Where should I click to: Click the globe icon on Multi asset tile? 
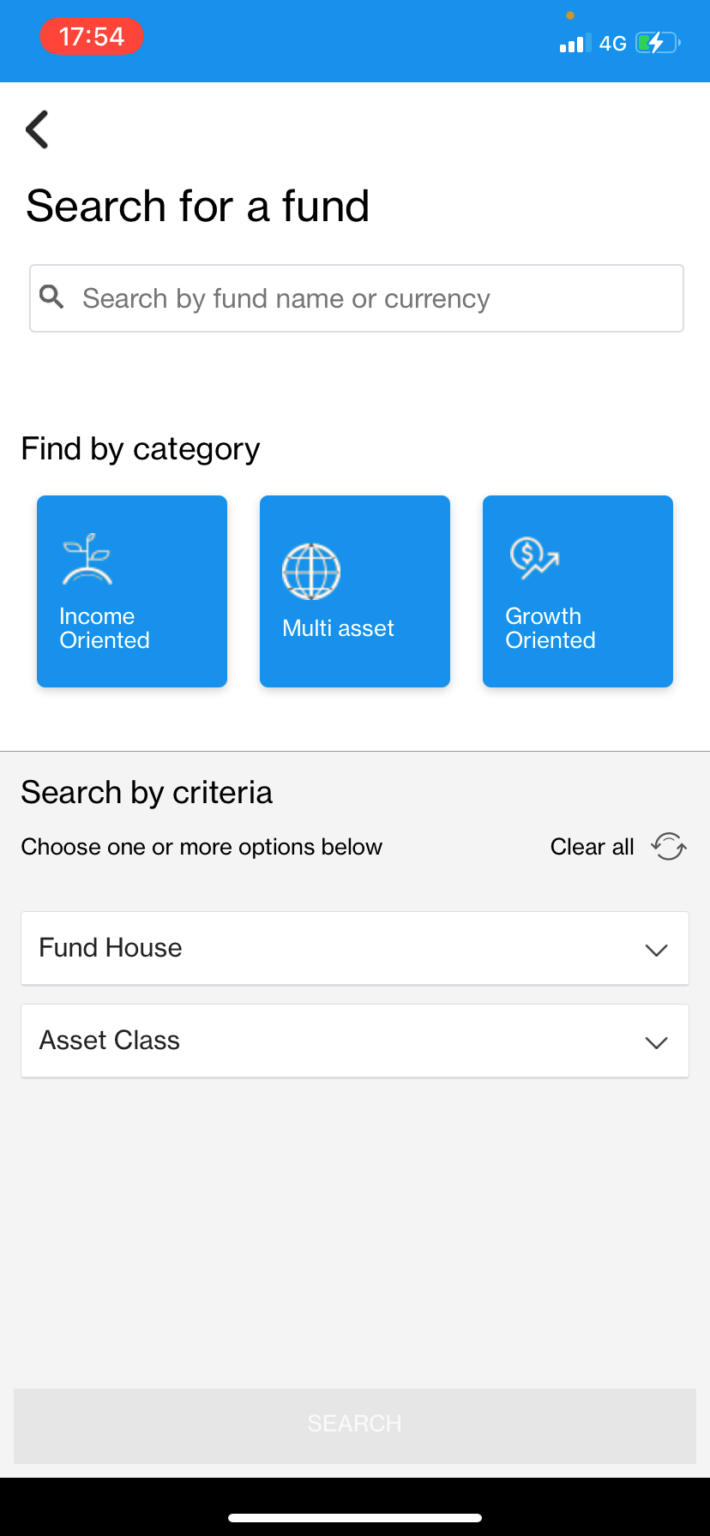[311, 572]
